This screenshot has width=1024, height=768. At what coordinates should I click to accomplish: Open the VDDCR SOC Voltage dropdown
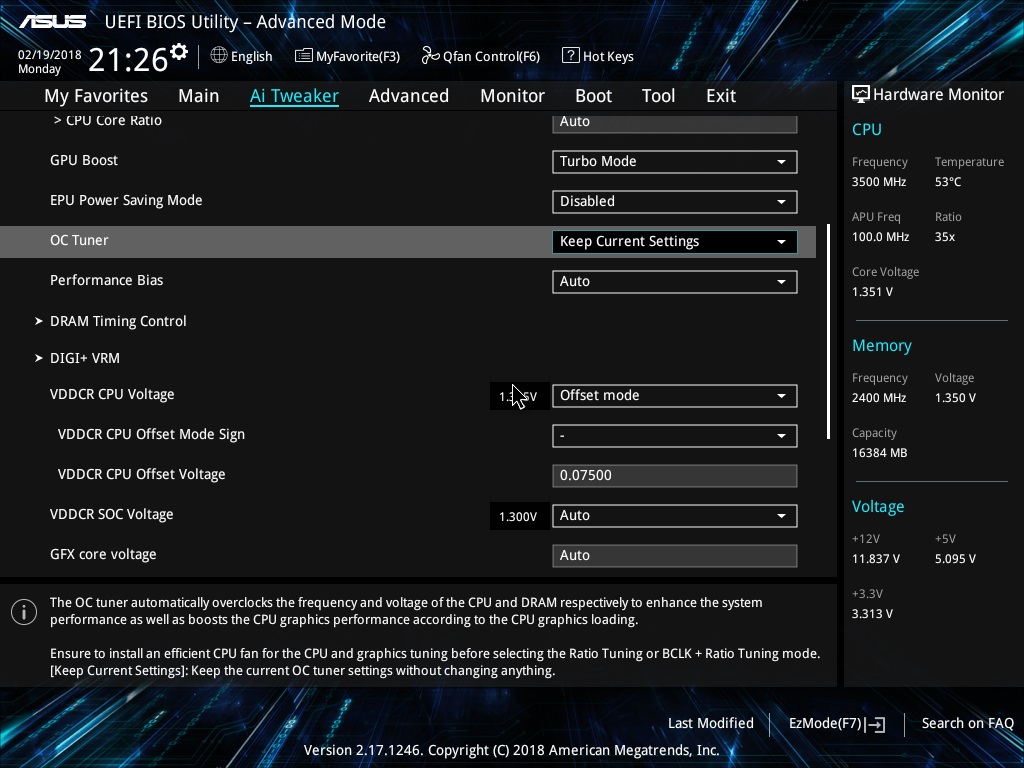tap(675, 516)
